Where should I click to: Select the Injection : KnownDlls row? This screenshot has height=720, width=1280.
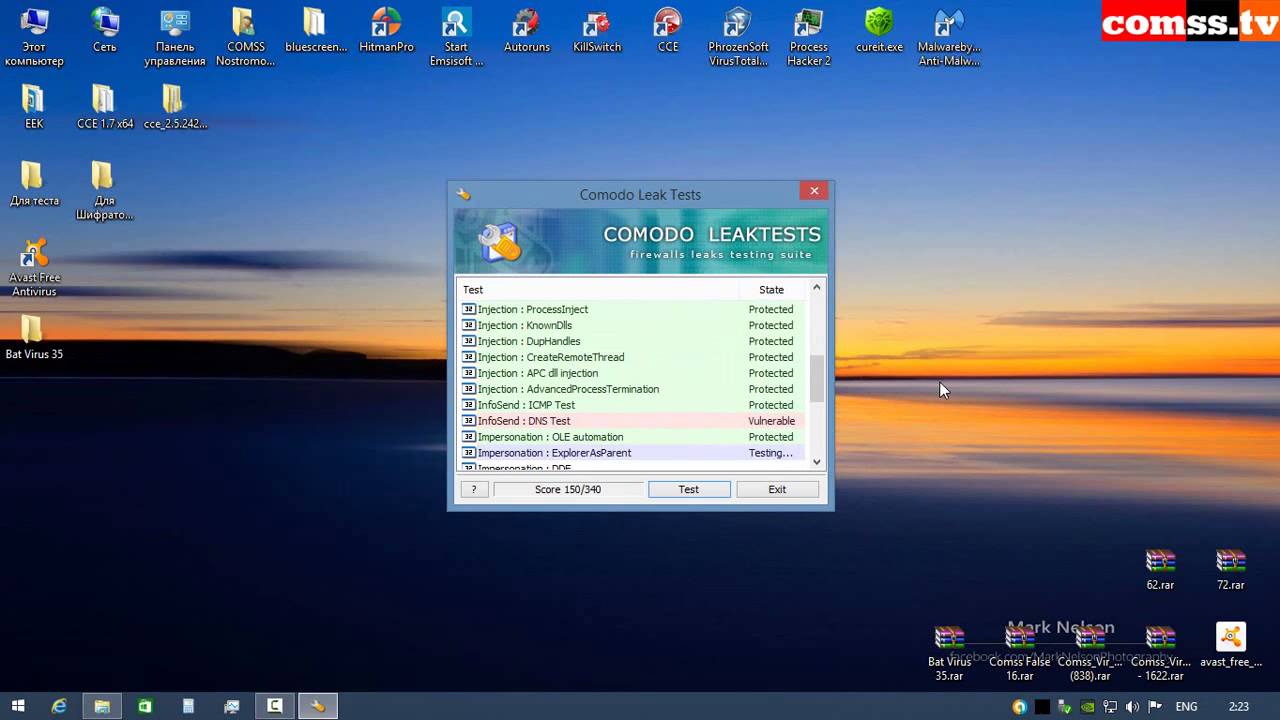[x=632, y=325]
